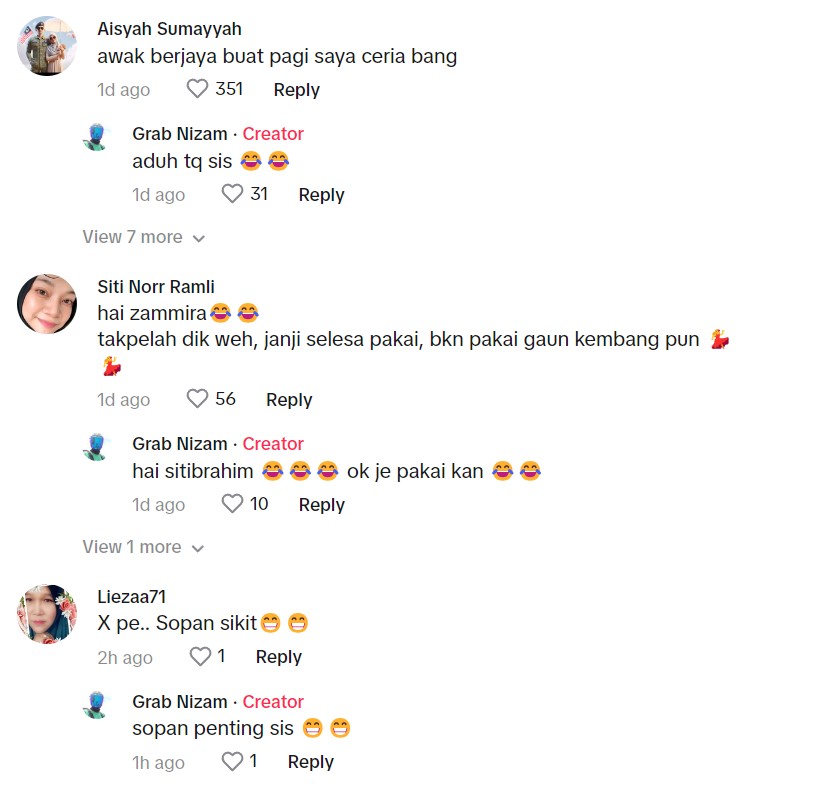Reply to Liezaa71's comment
Image resolution: width=825 pixels, height=785 pixels.
278,657
